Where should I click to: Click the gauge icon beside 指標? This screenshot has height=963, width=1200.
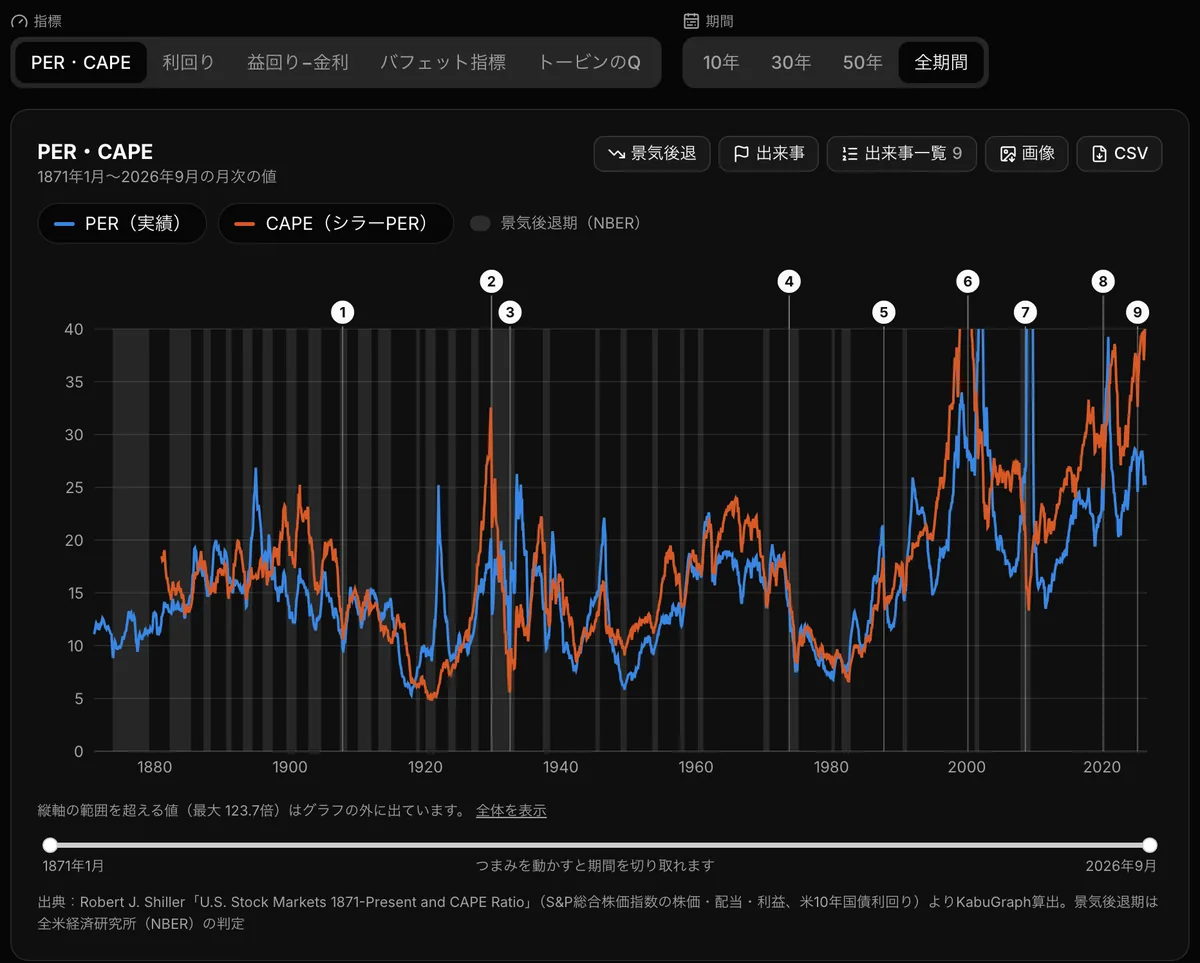pos(18,21)
